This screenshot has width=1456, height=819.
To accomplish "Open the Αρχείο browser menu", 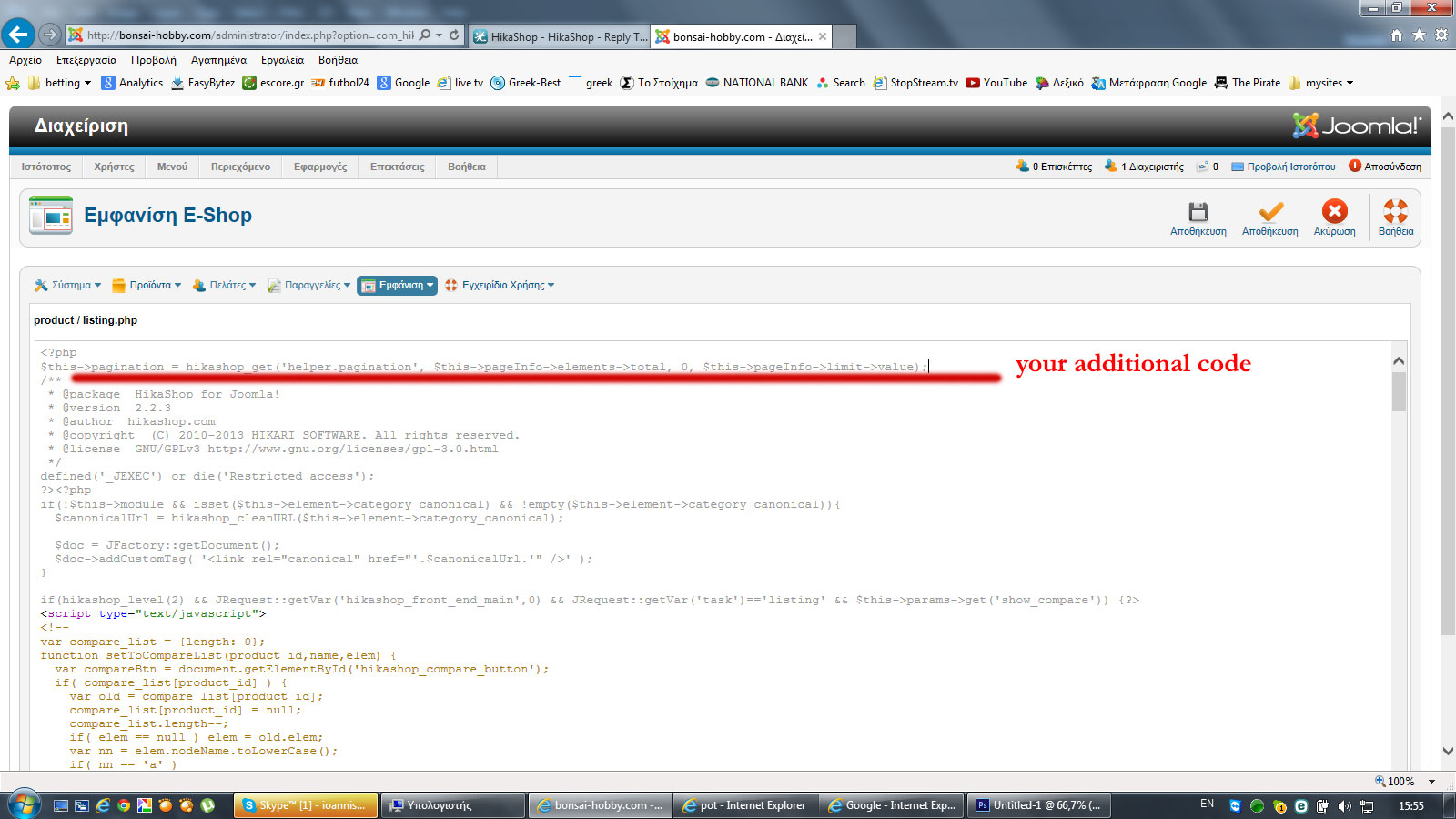I will [25, 60].
